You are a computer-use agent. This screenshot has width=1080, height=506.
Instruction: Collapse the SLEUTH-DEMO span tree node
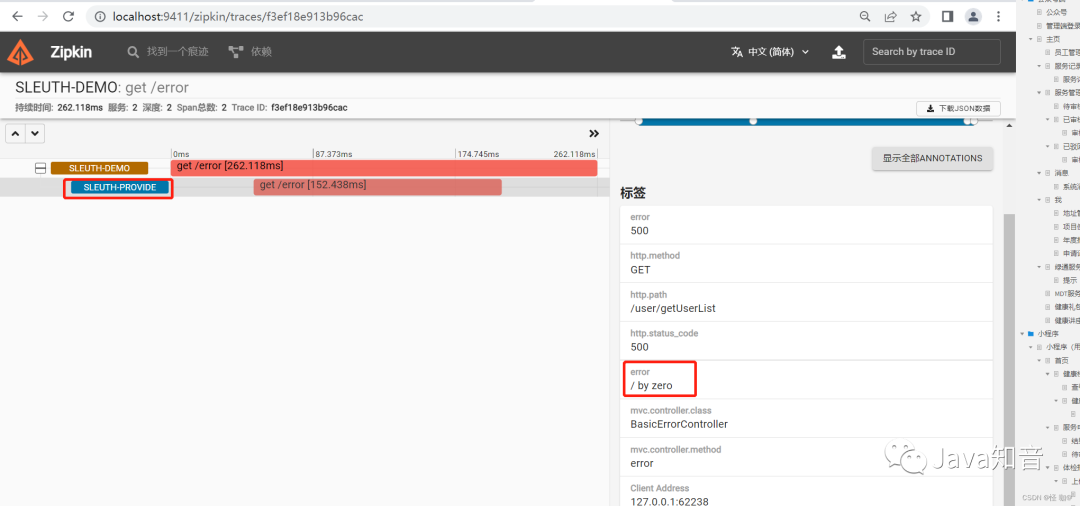click(41, 168)
